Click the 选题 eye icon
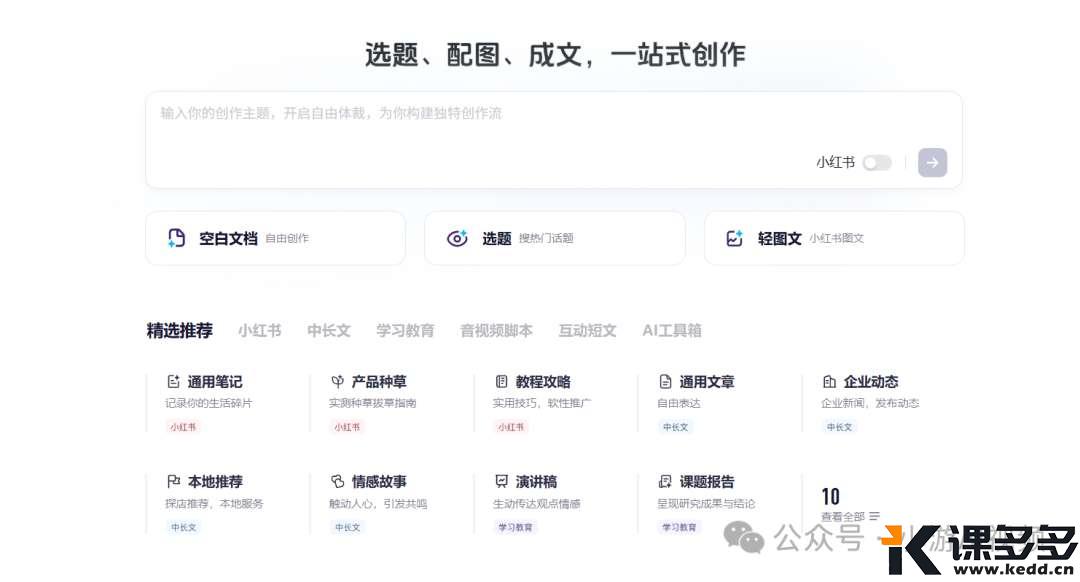The height and width of the screenshot is (582, 1080). point(457,238)
